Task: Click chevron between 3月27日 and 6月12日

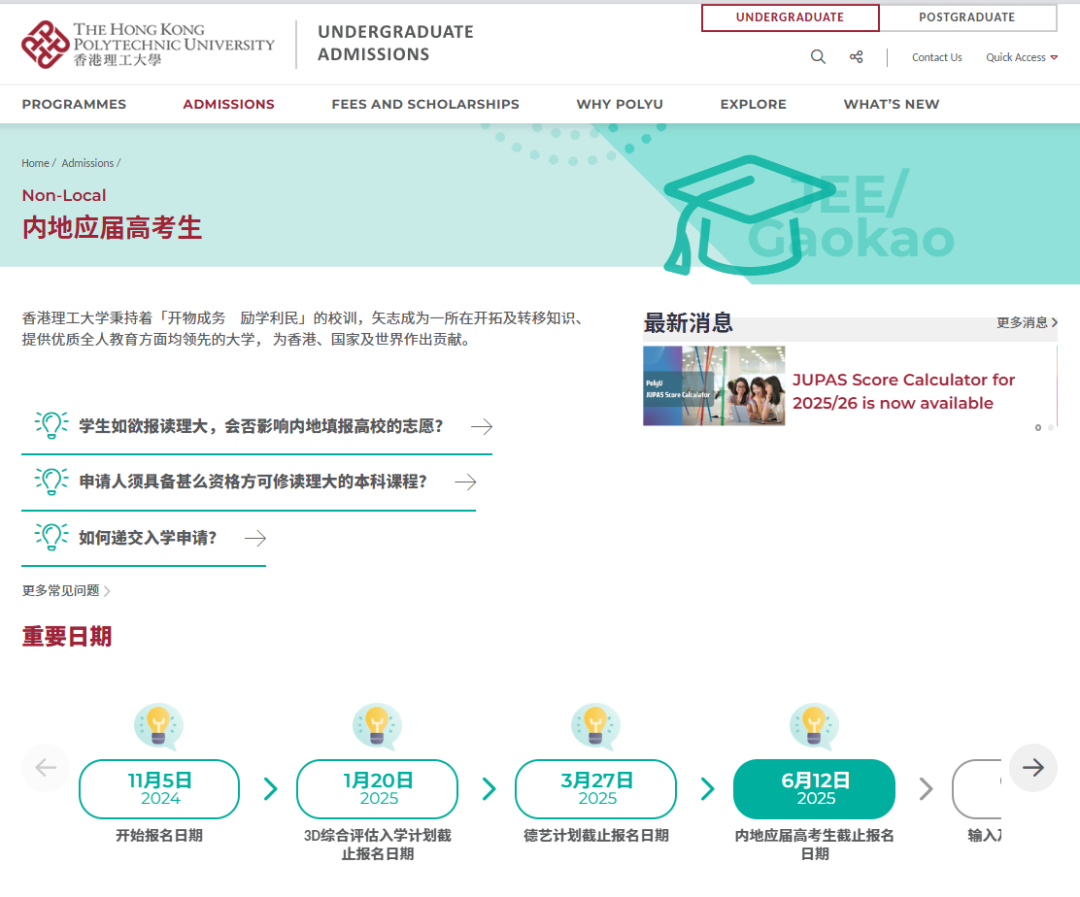Action: point(707,789)
